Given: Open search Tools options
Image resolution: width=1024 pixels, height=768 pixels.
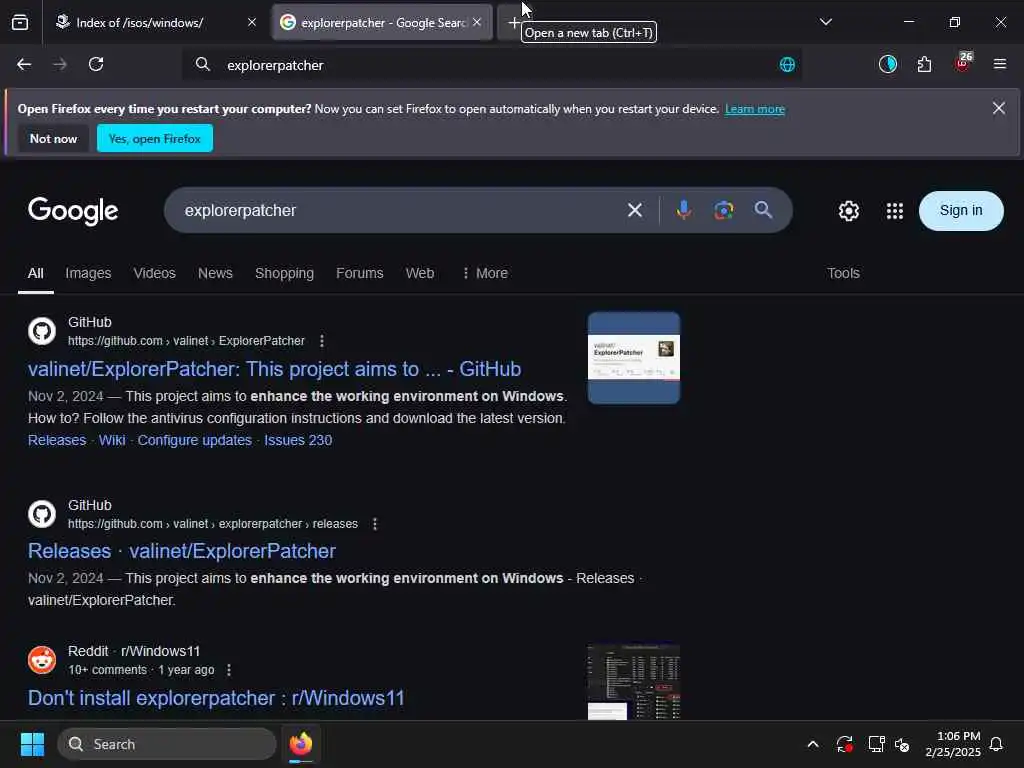Looking at the screenshot, I should [x=843, y=274].
